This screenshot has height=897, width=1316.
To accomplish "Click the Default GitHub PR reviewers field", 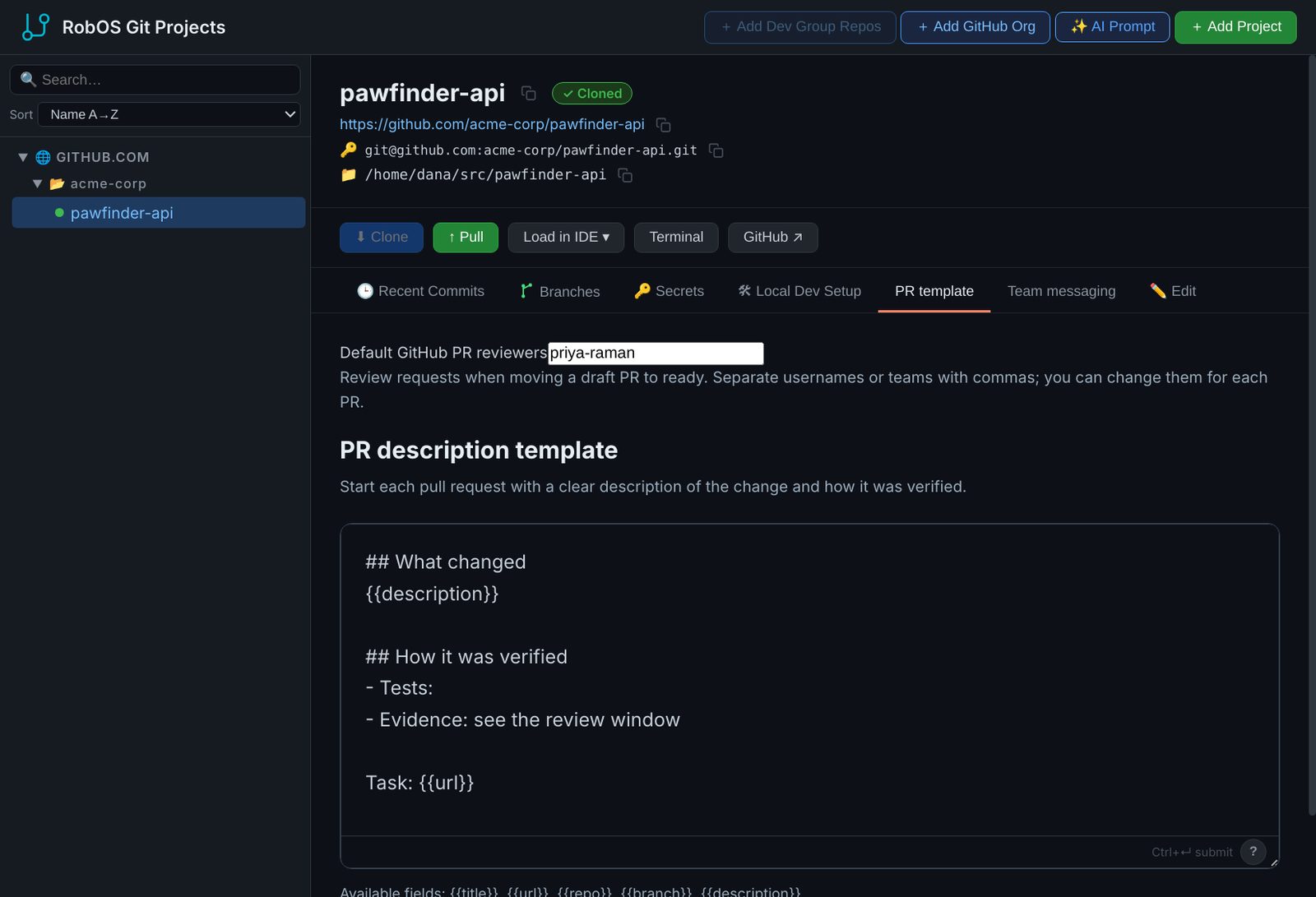I will click(656, 354).
